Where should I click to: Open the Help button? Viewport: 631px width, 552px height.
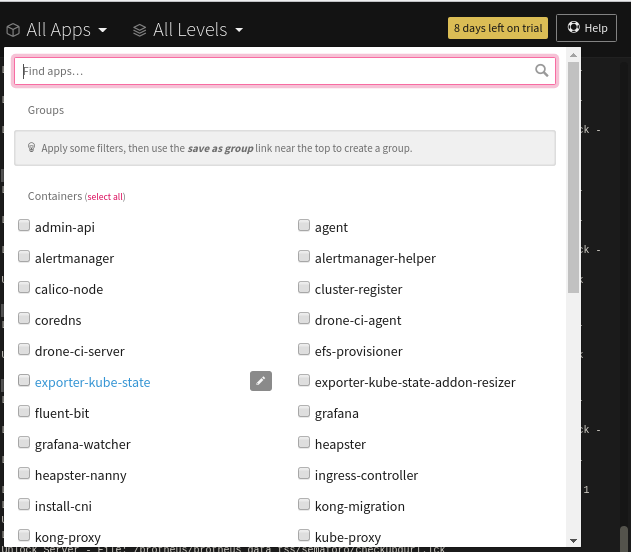[586, 28]
